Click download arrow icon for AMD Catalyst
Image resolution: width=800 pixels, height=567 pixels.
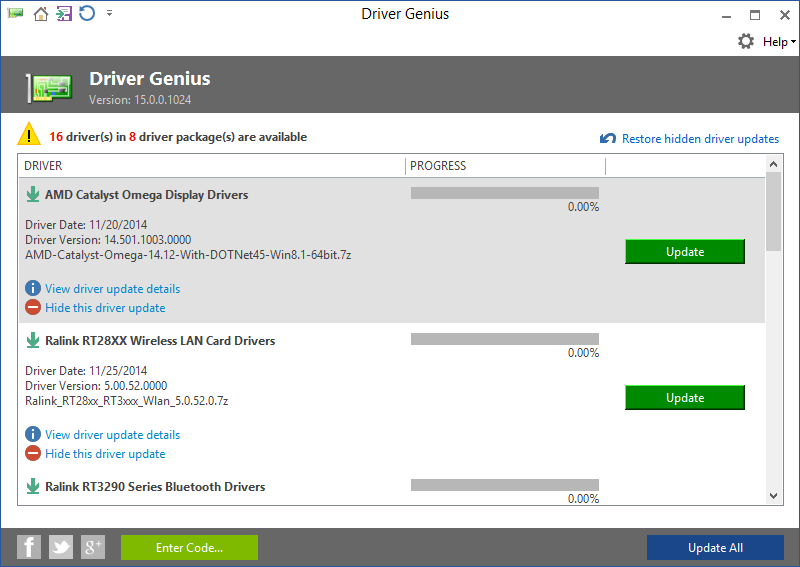point(33,194)
